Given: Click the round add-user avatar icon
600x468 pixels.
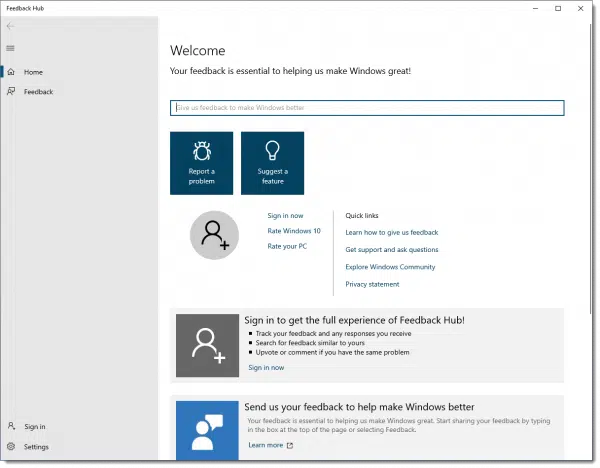Looking at the screenshot, I should (x=214, y=235).
